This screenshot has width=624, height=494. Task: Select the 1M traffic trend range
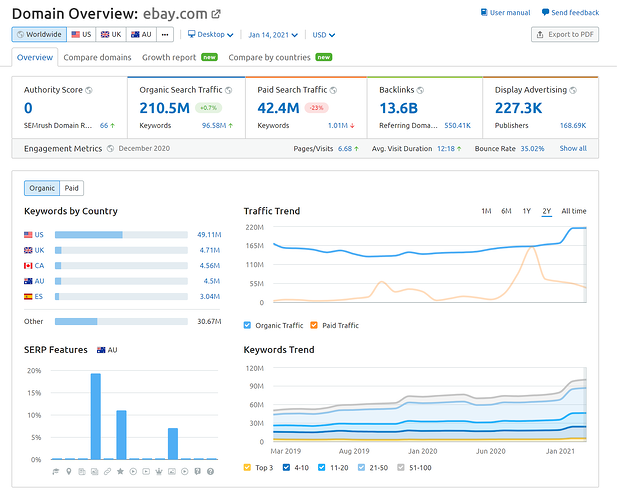[x=486, y=211]
